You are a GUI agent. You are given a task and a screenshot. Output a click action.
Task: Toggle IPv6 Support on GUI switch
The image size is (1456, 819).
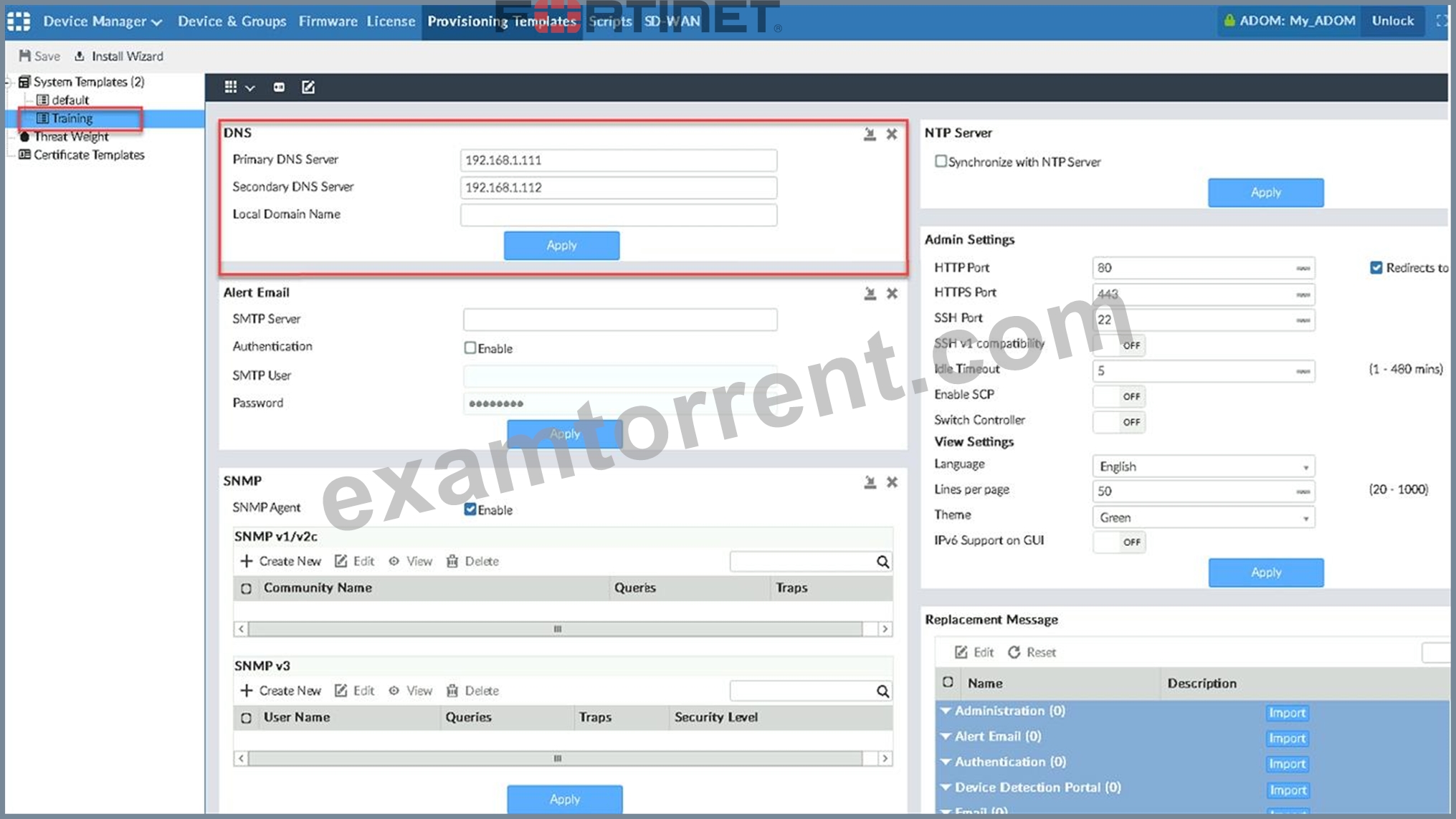coord(1119,542)
